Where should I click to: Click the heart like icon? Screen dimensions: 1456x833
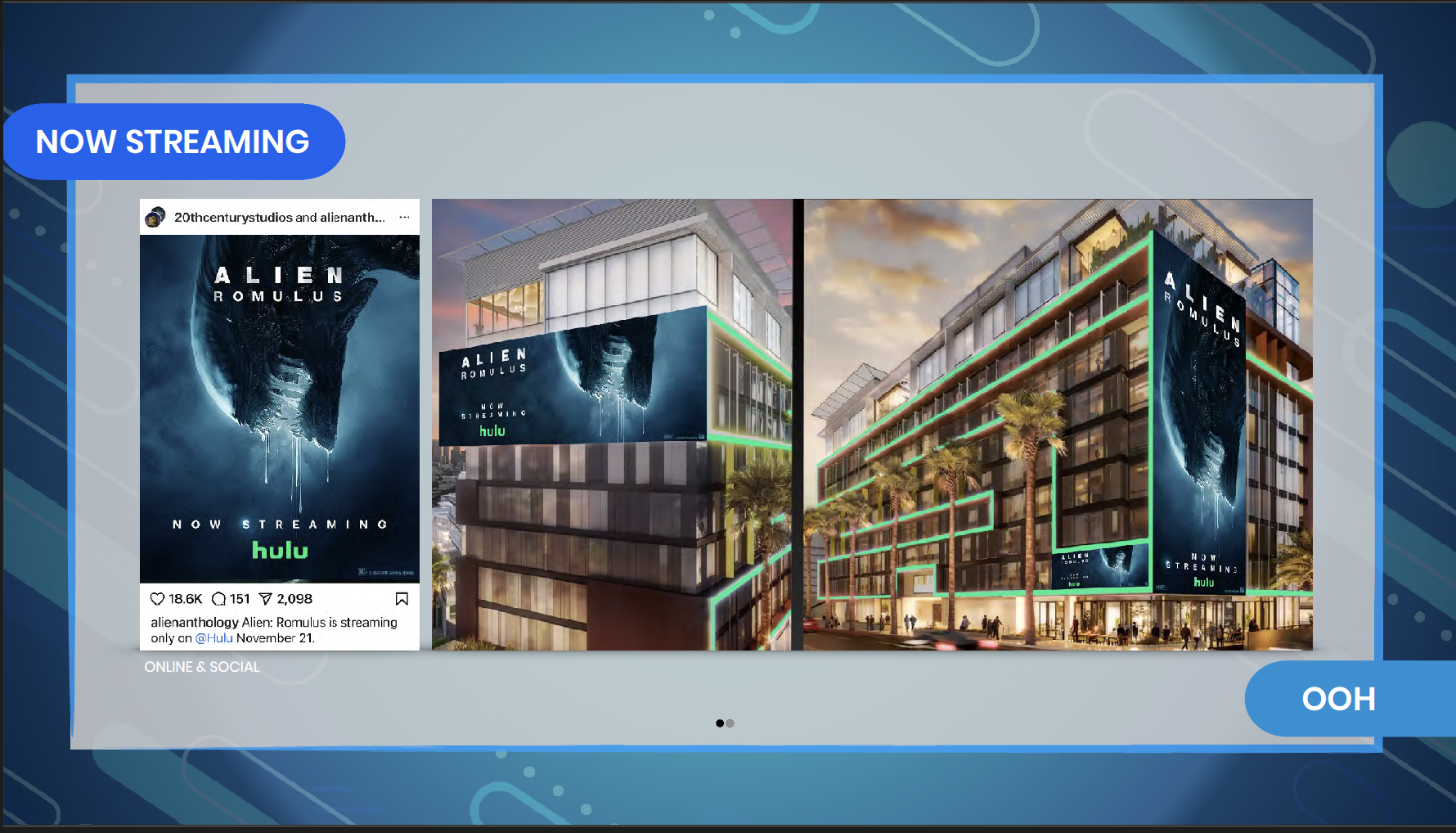pos(158,599)
